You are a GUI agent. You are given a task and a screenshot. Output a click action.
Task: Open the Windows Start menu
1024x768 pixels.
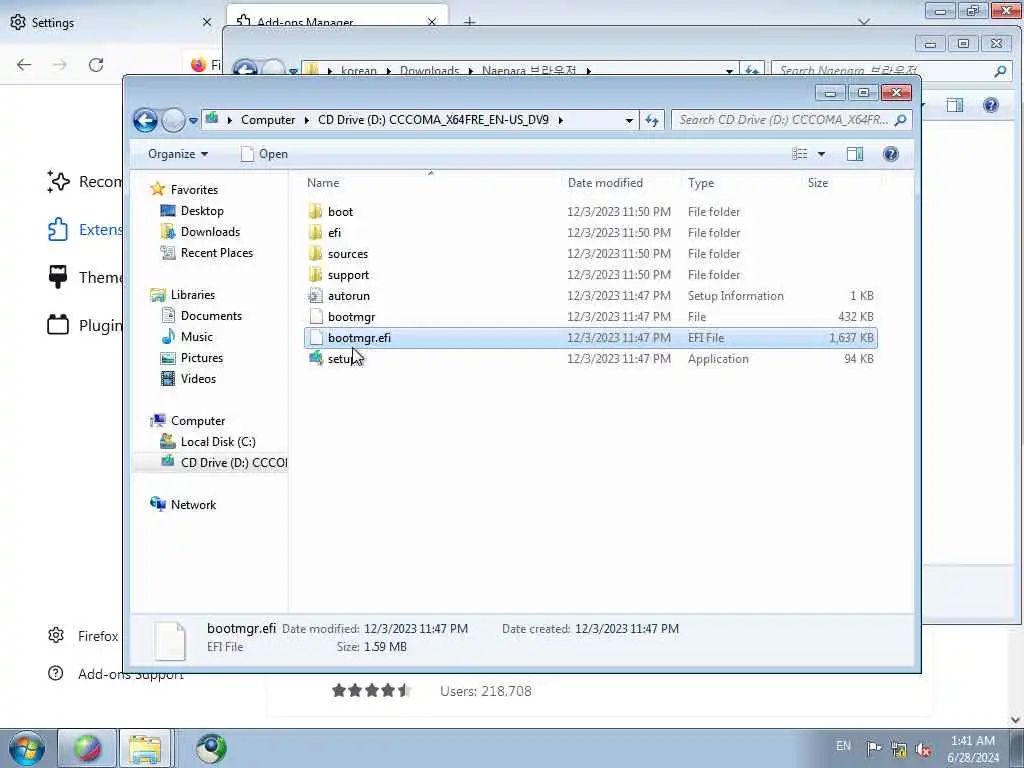pos(26,748)
